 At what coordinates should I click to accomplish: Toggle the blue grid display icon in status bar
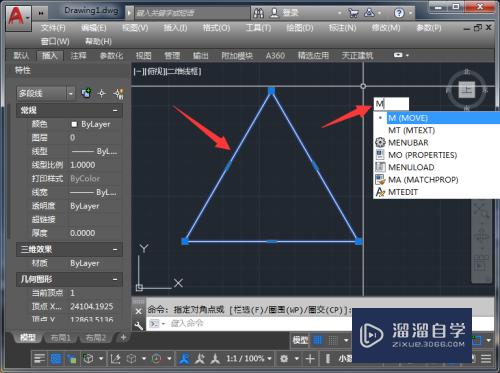tap(56, 359)
